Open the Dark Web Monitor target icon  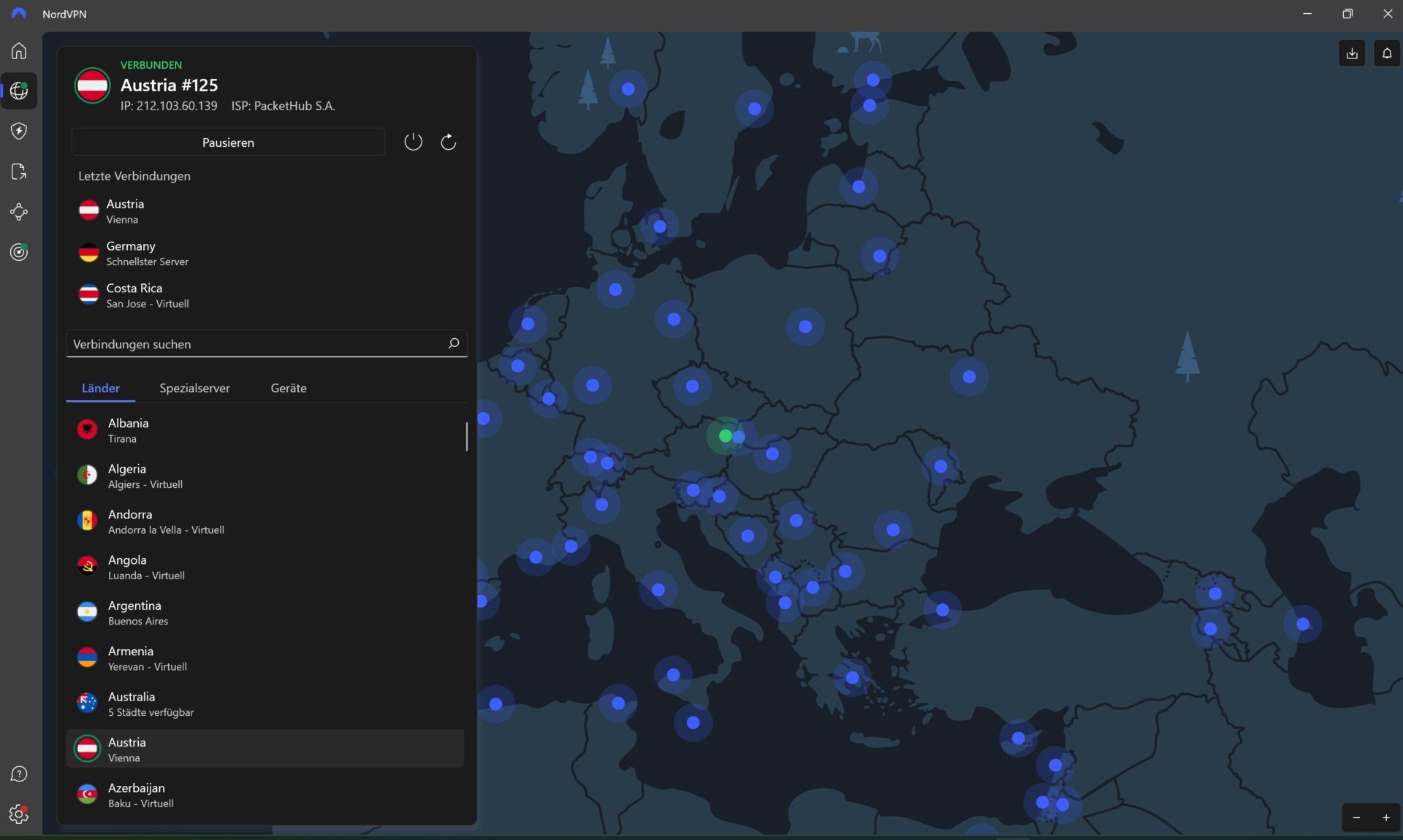[19, 252]
